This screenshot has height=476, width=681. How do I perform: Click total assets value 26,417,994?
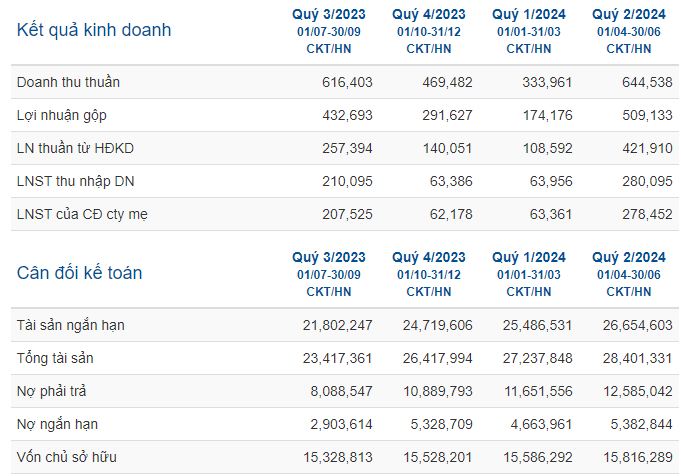click(x=438, y=359)
